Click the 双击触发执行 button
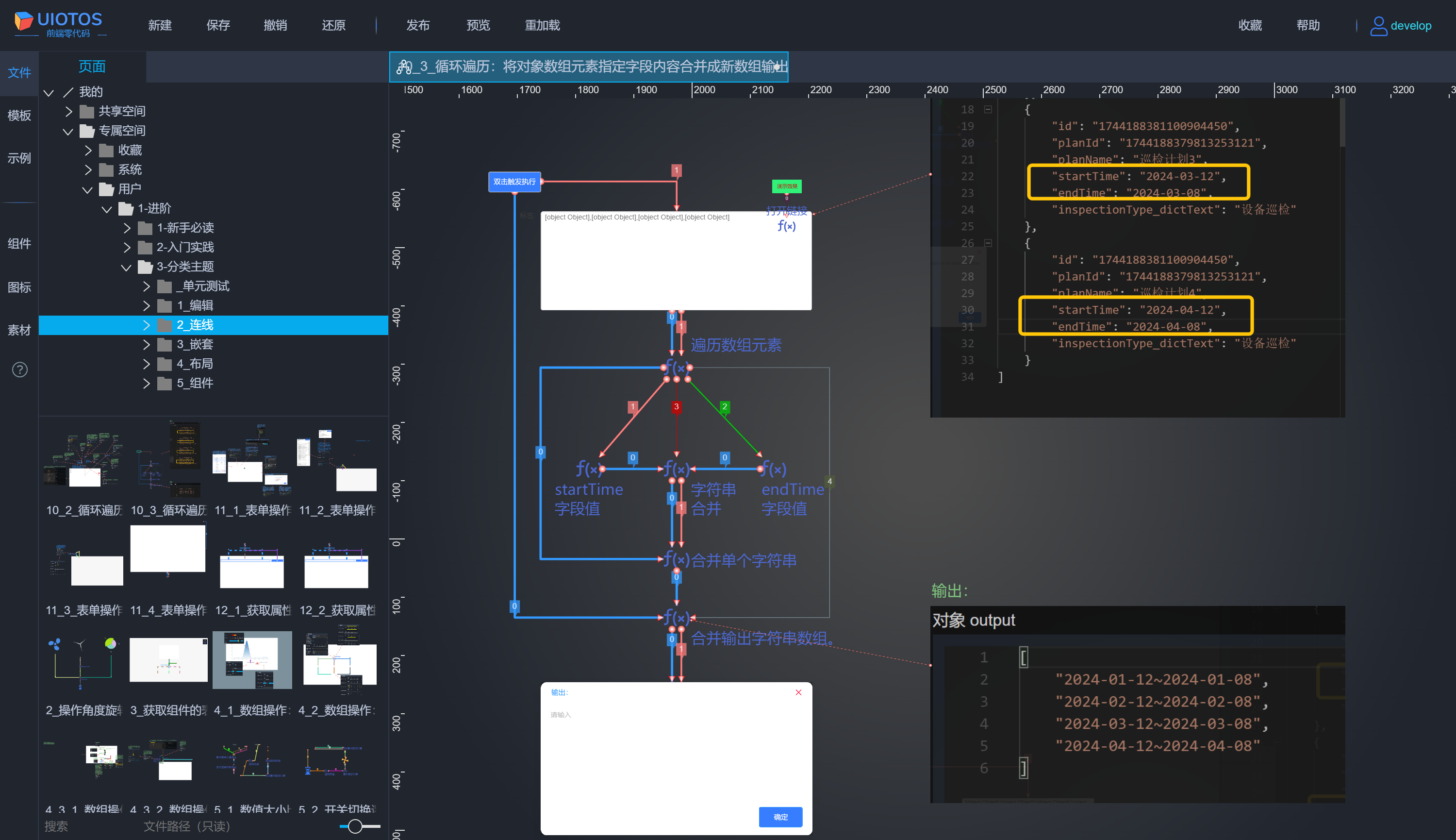The width and height of the screenshot is (1456, 840). [514, 182]
